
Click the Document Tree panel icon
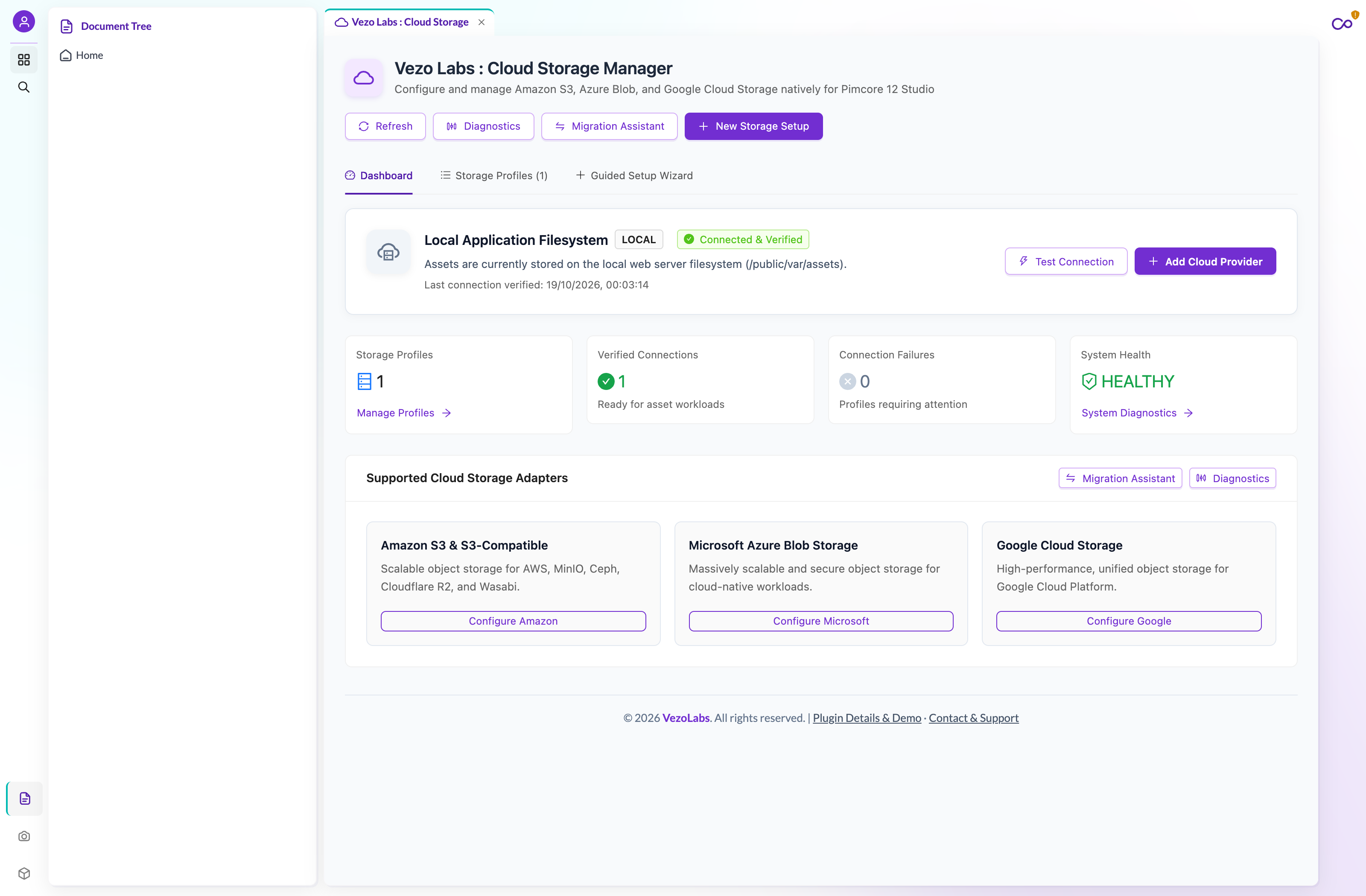[x=67, y=26]
